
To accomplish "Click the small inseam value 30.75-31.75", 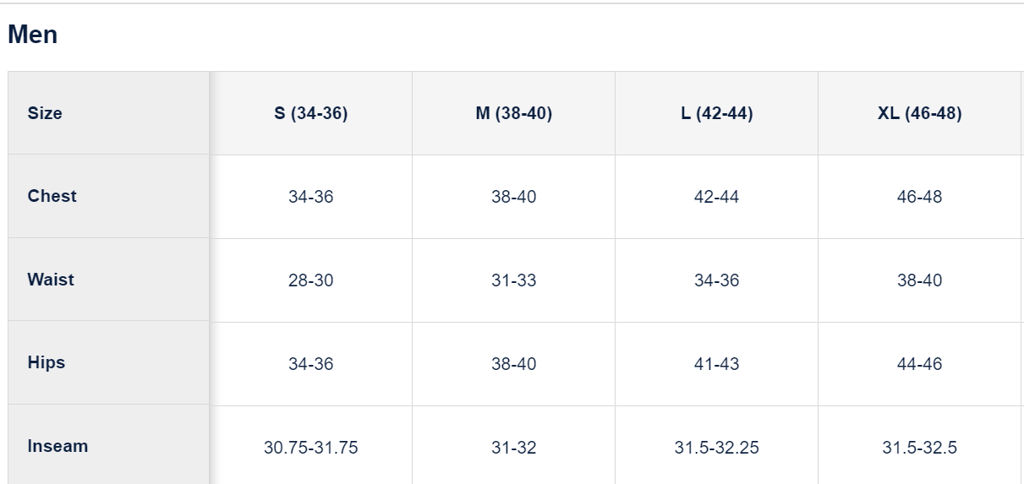I will tap(311, 447).
